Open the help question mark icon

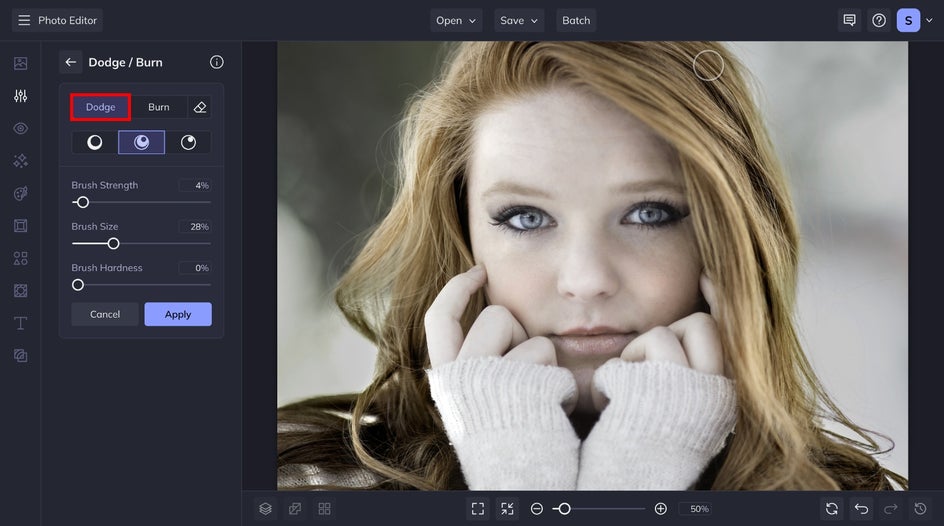click(879, 20)
